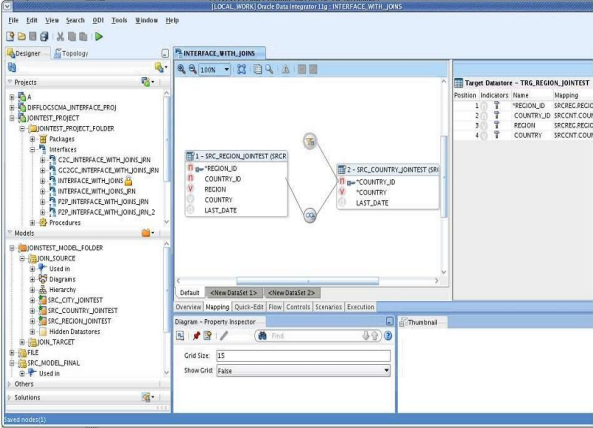
Task: Select the New DataSet 1 tab
Action: pos(233,293)
